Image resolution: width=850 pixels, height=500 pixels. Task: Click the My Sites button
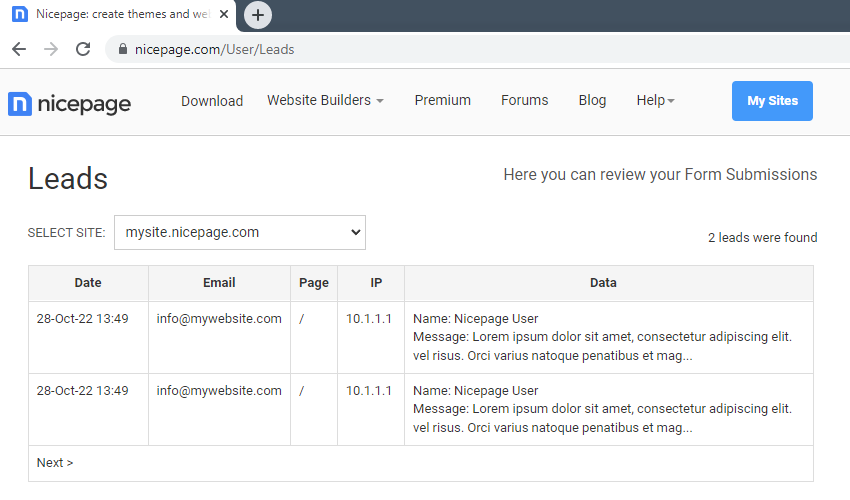pyautogui.click(x=772, y=101)
